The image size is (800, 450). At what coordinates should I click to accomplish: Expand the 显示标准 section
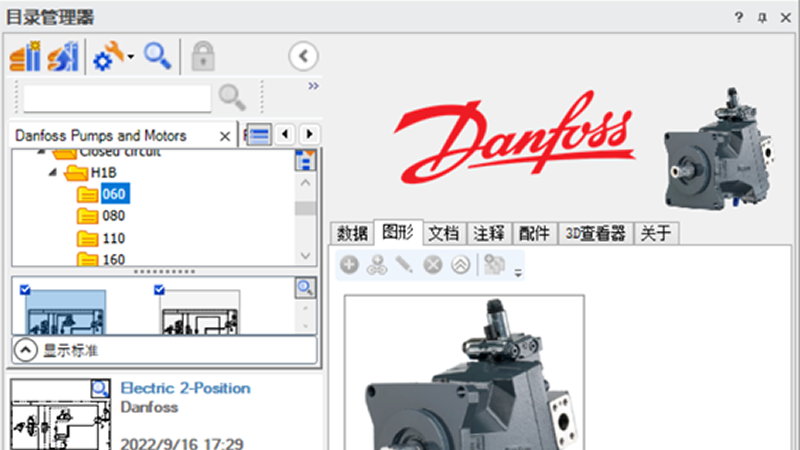click(26, 351)
